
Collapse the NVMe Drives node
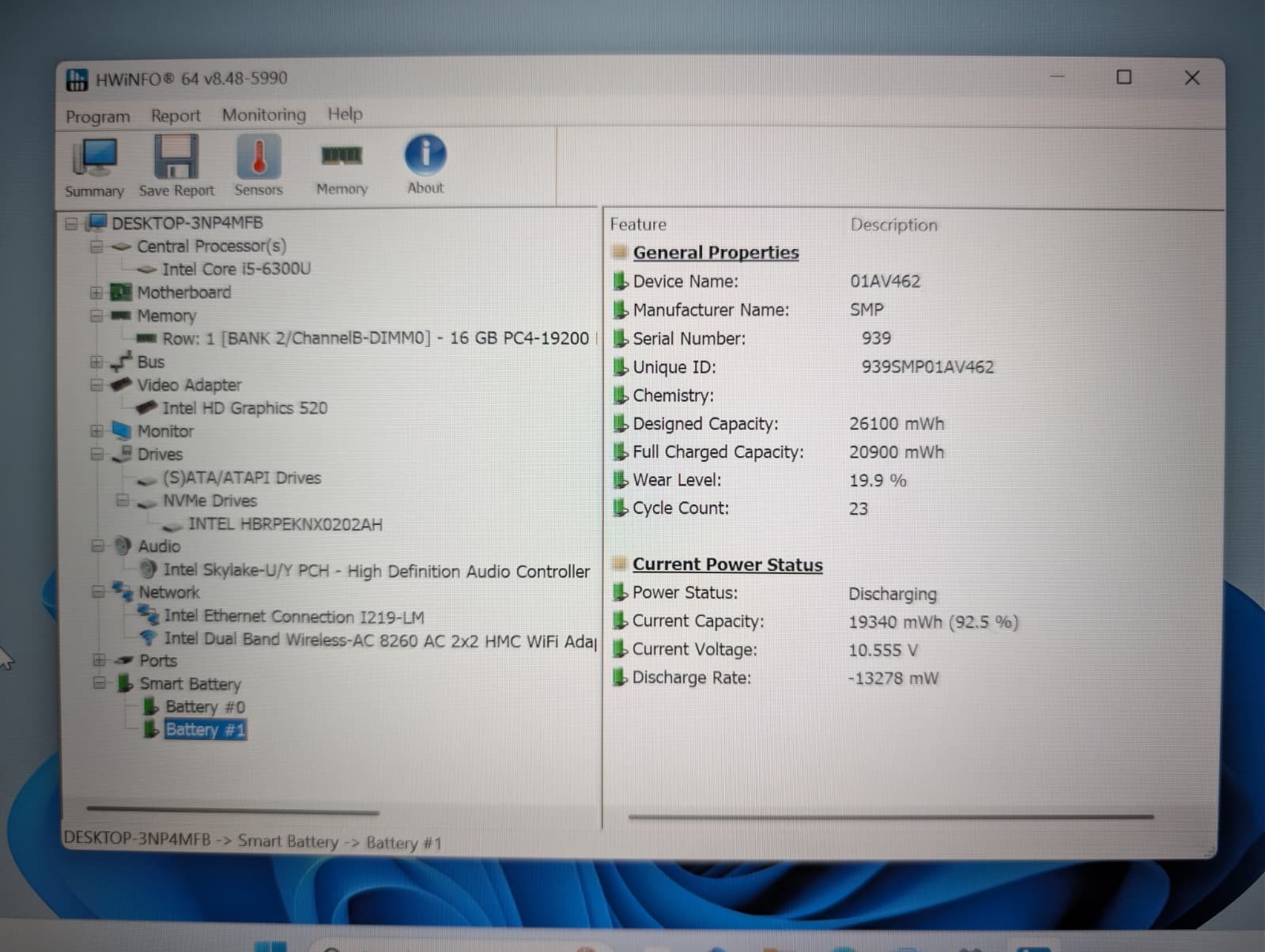(x=123, y=501)
